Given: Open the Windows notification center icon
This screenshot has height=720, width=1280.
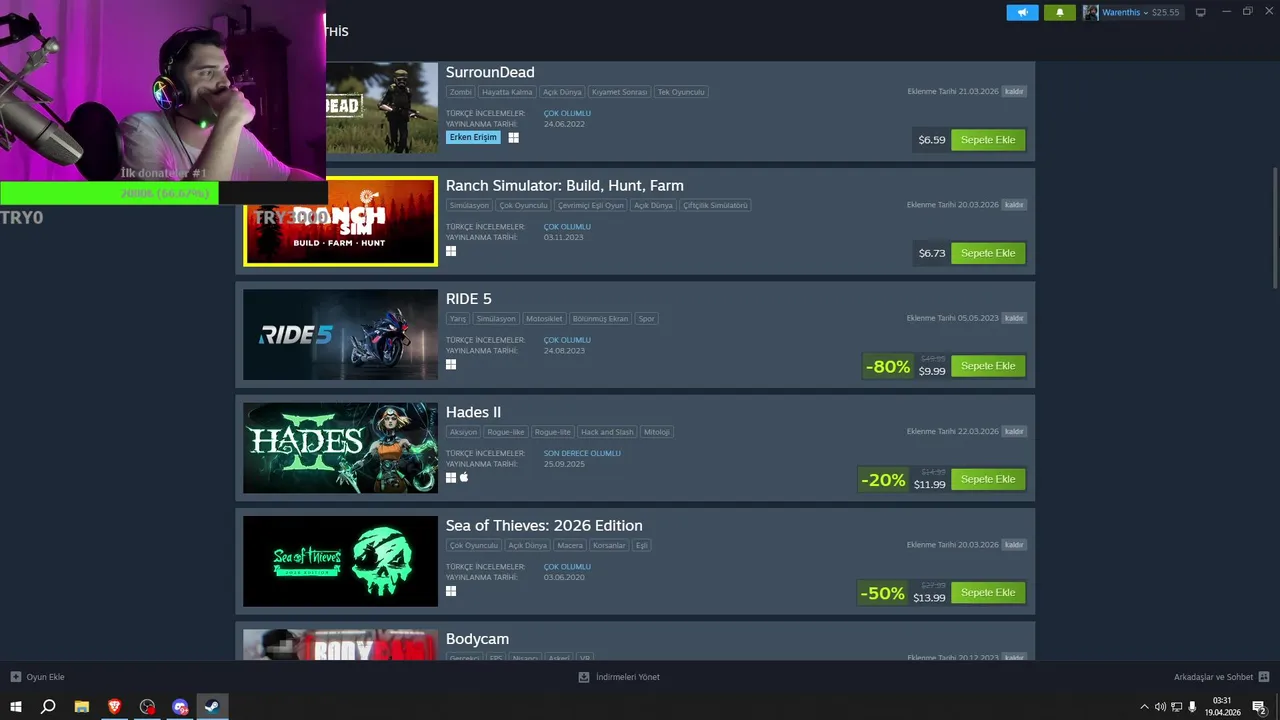Looking at the screenshot, I should pyautogui.click(x=1259, y=707).
